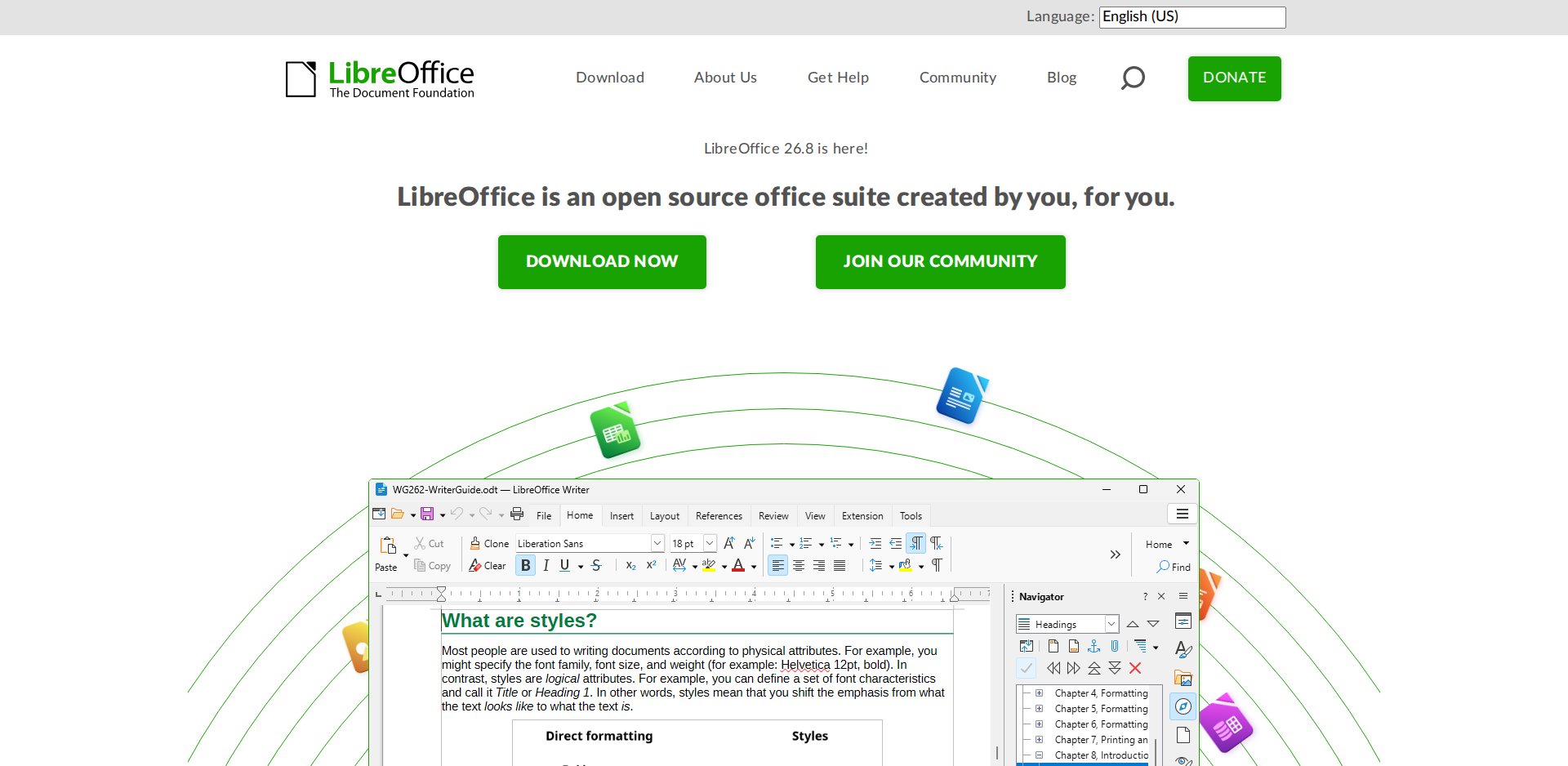Click the Center alignment icon
The image size is (1568, 766).
click(x=799, y=565)
